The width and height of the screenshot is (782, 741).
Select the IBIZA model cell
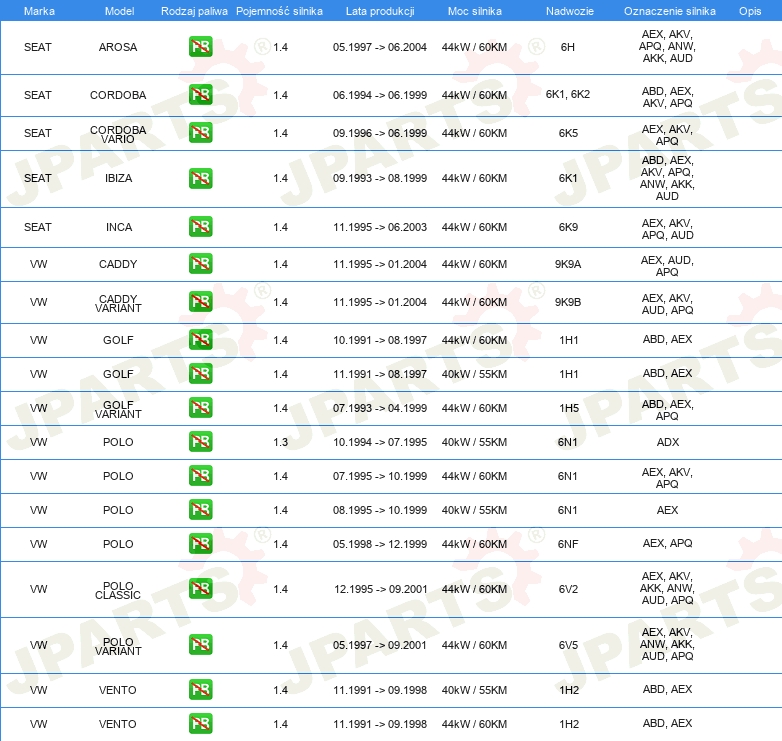[118, 178]
